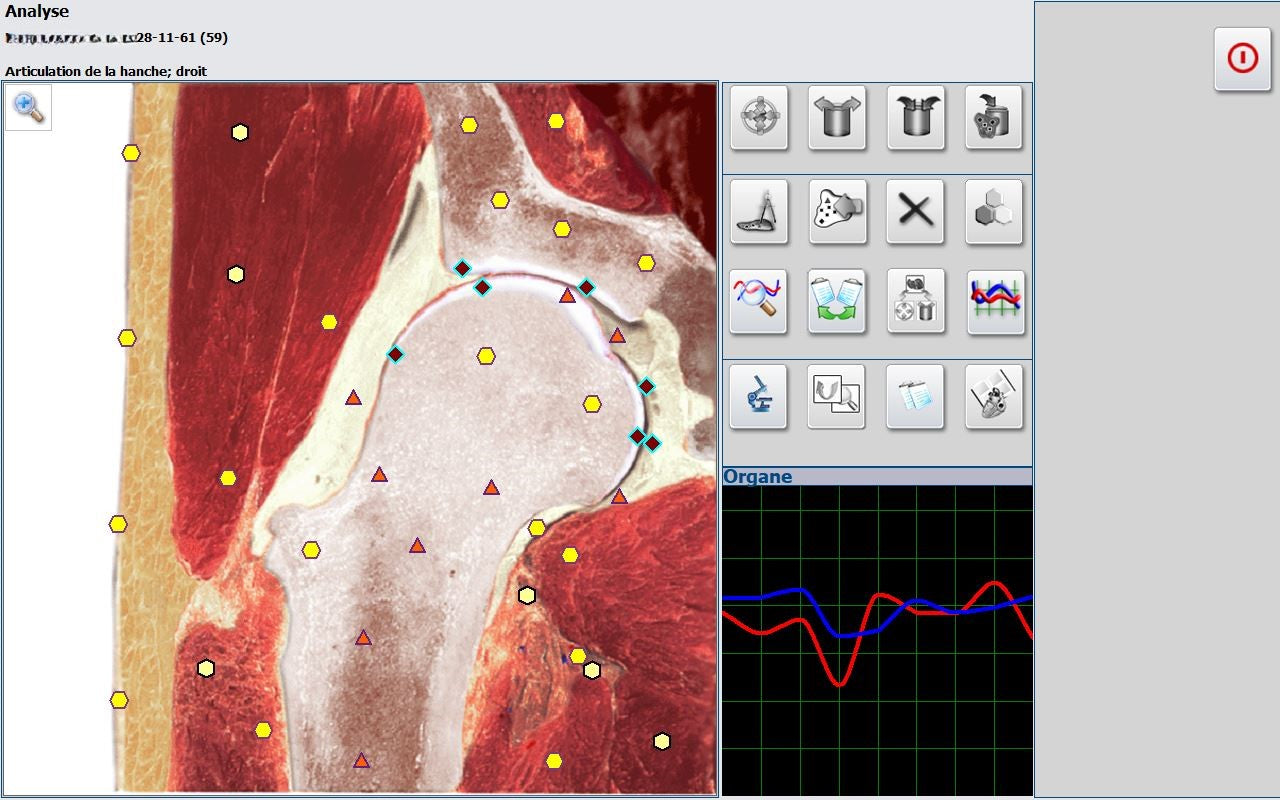This screenshot has width=1280, height=800.
Task: Click the organ-to-target-and-cylinder diagram icon
Action: (916, 302)
